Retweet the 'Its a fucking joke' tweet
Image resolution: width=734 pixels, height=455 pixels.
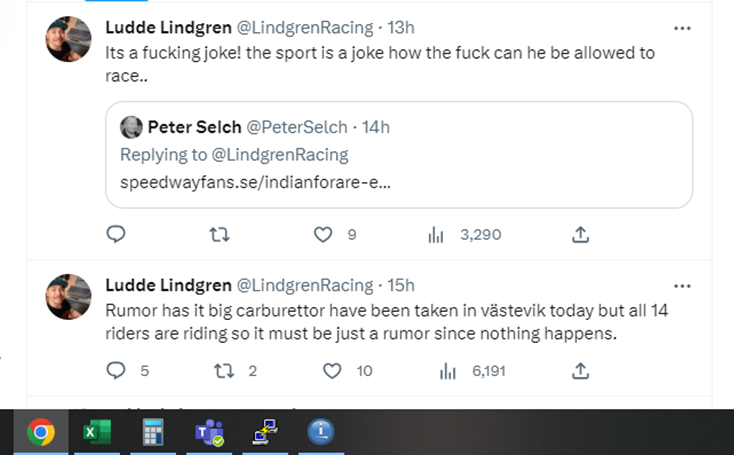click(219, 234)
